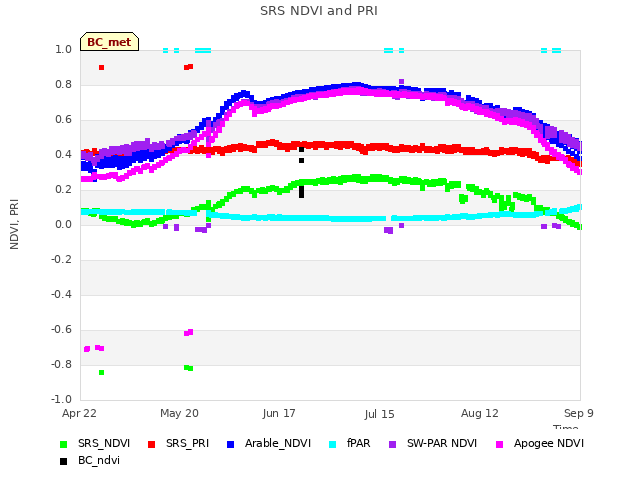Click the SRS_NDVI legend label
Image resolution: width=640 pixels, height=480 pixels.
click(x=104, y=444)
